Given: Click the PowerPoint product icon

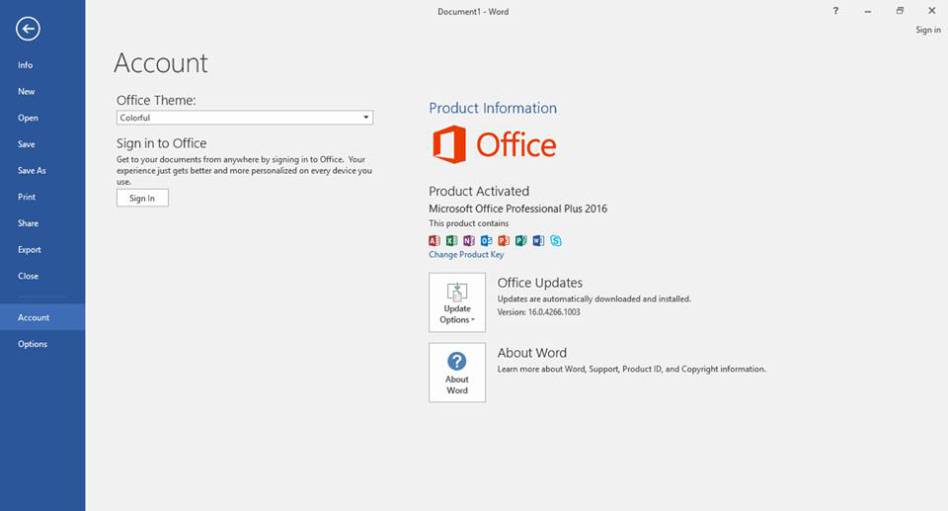Looking at the screenshot, I should point(504,241).
